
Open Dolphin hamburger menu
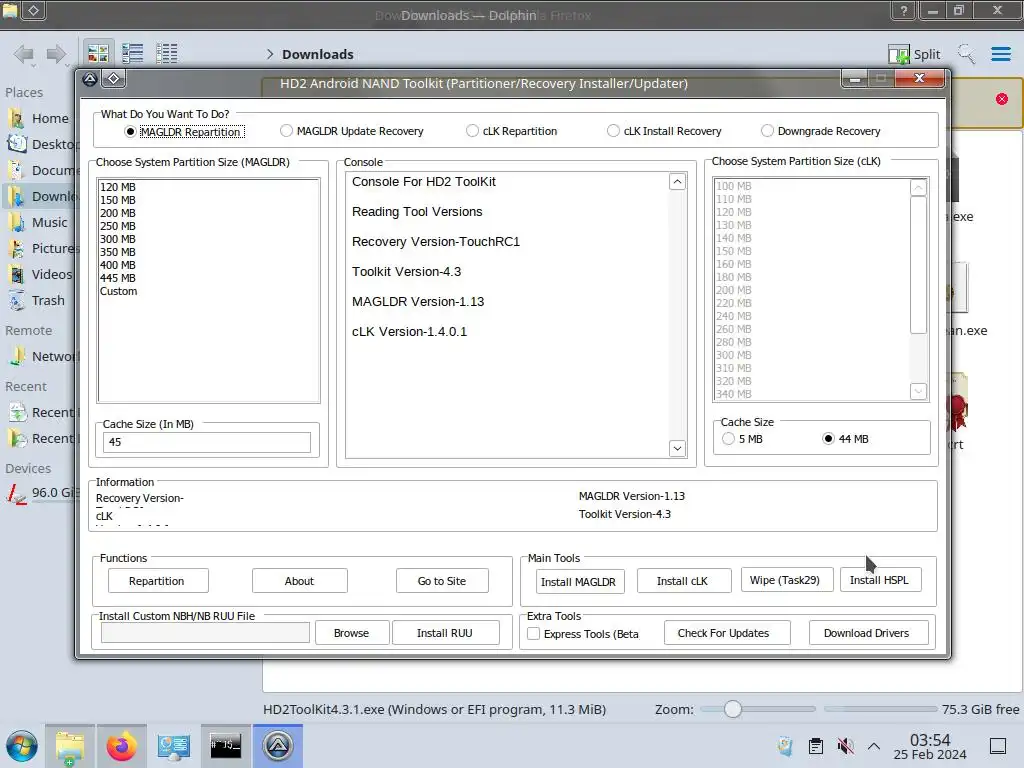[x=1001, y=54]
